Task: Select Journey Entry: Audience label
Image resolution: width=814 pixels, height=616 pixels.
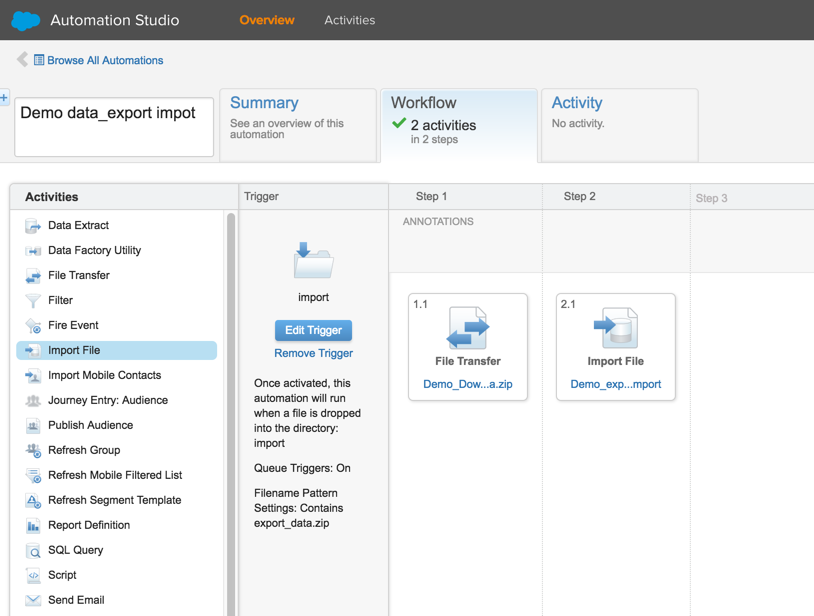Action: [x=108, y=400]
